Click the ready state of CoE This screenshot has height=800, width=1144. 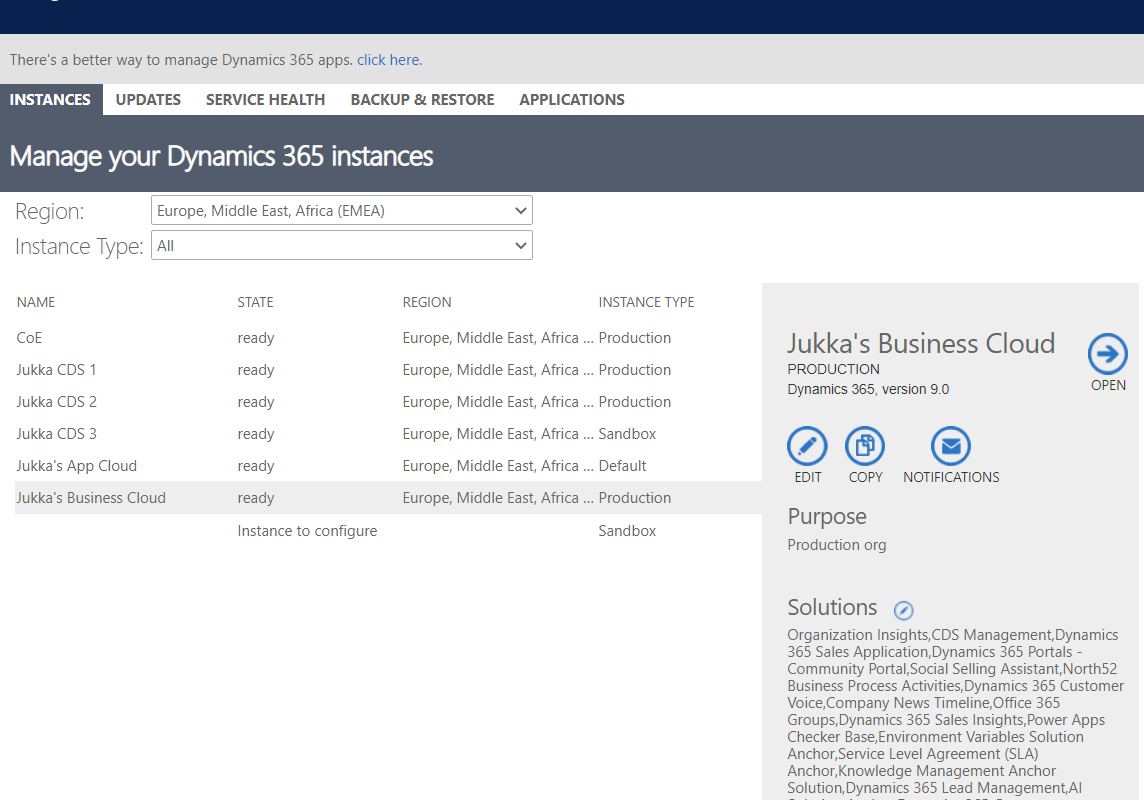click(x=256, y=338)
